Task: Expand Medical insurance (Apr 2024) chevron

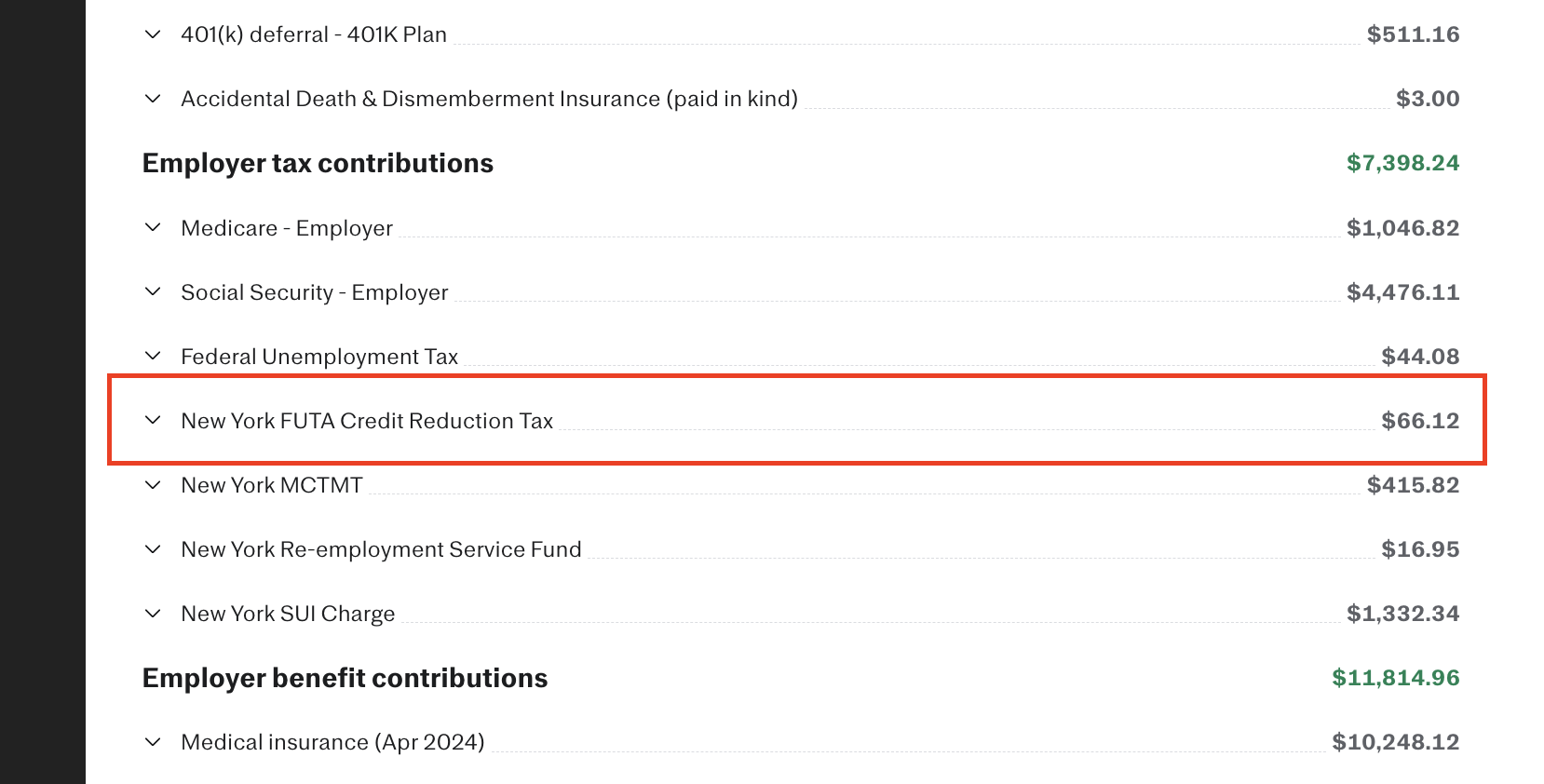Action: (153, 742)
